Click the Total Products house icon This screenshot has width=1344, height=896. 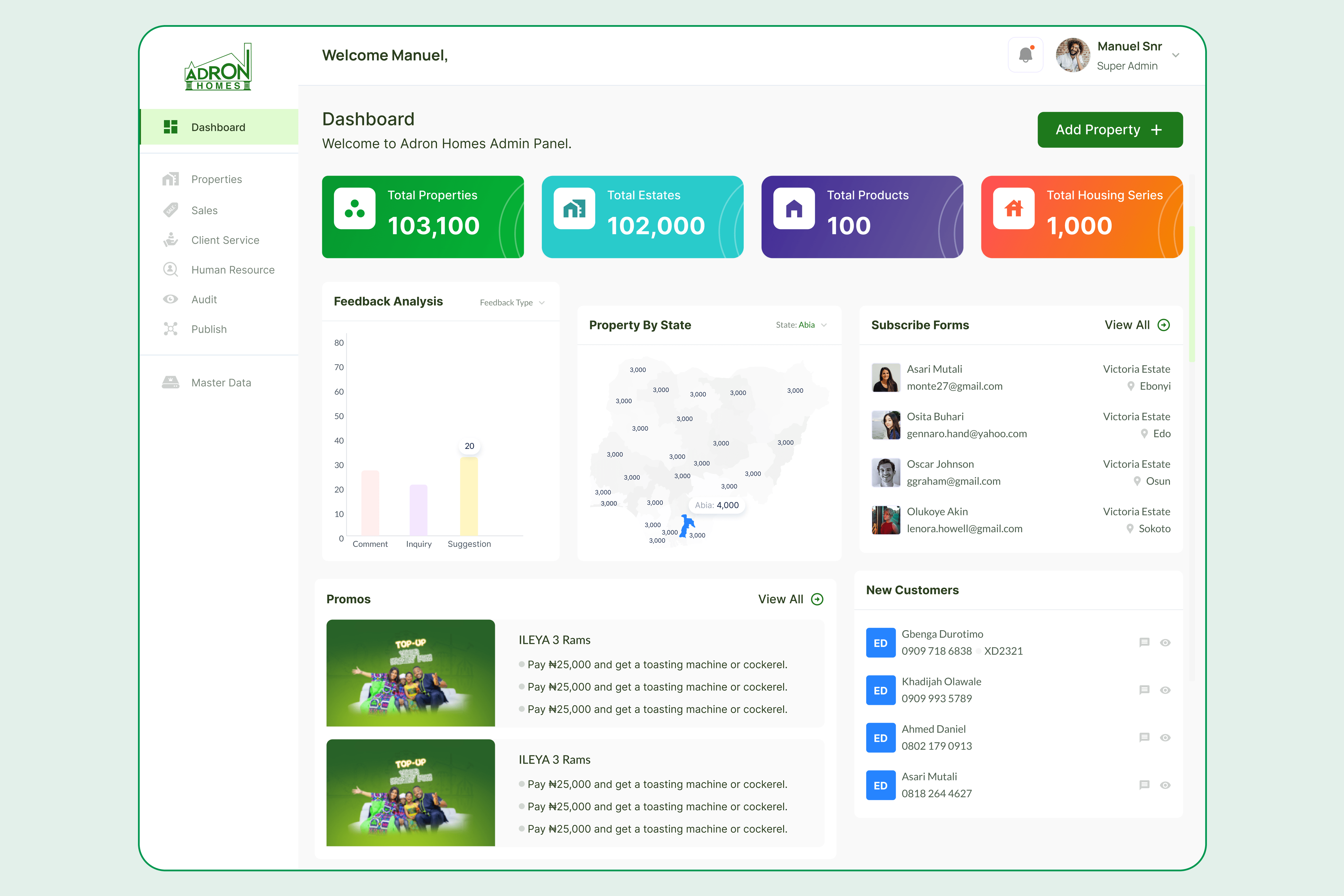[x=794, y=208]
